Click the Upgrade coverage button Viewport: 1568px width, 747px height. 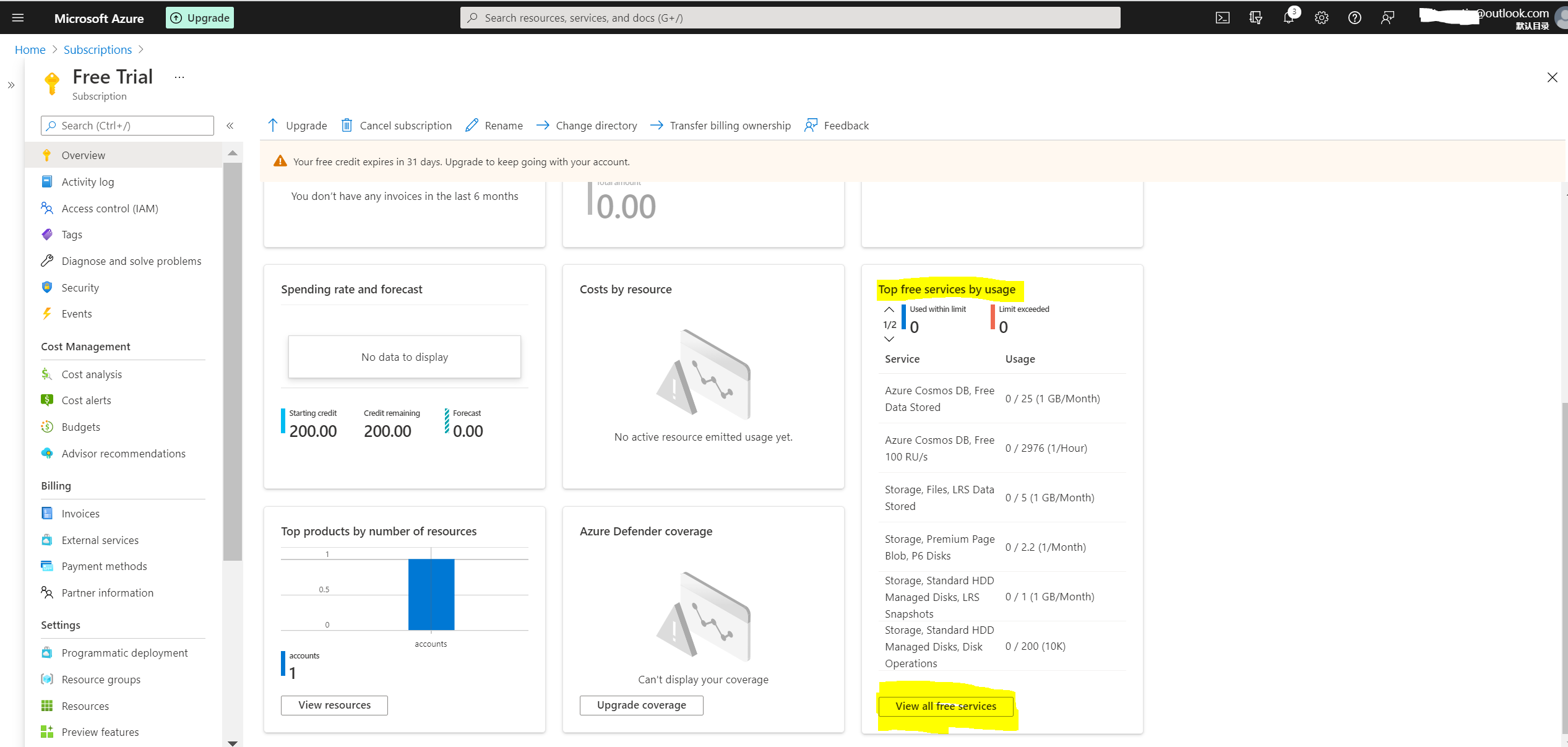[641, 706]
